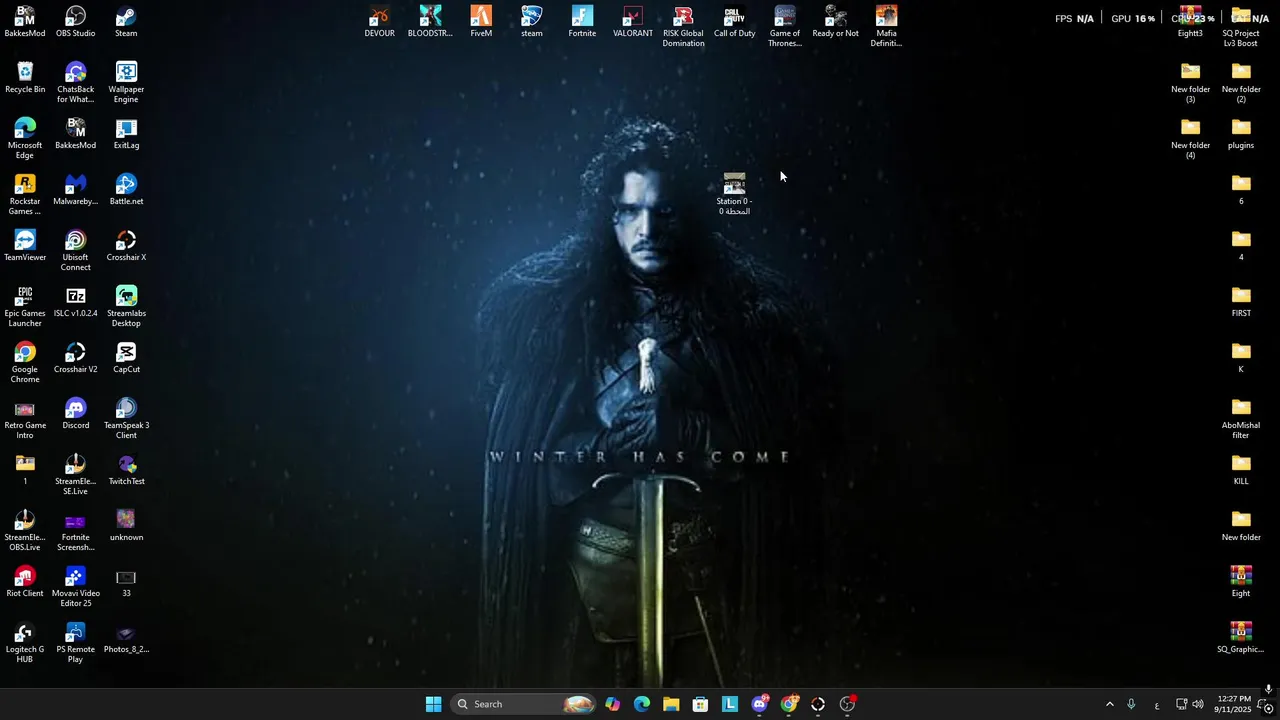Launch Ready or Not shortcut

[x=836, y=22]
